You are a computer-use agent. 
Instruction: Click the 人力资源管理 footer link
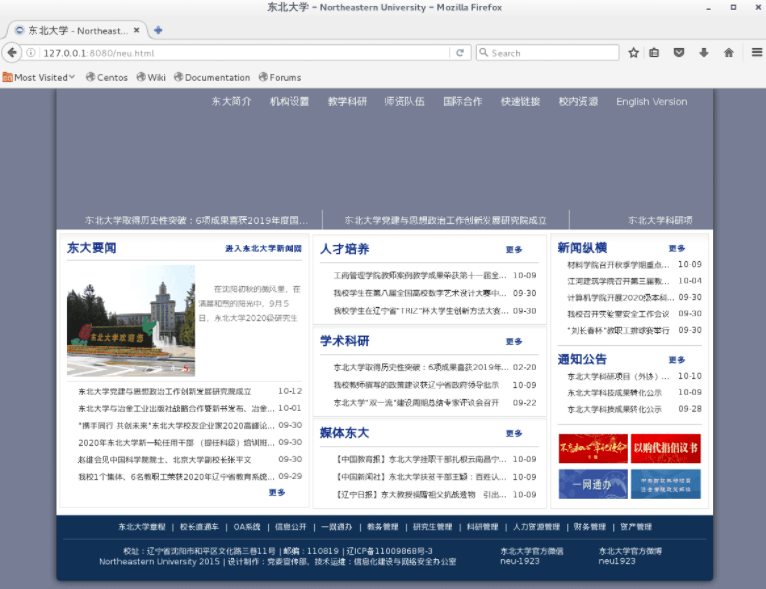536,527
